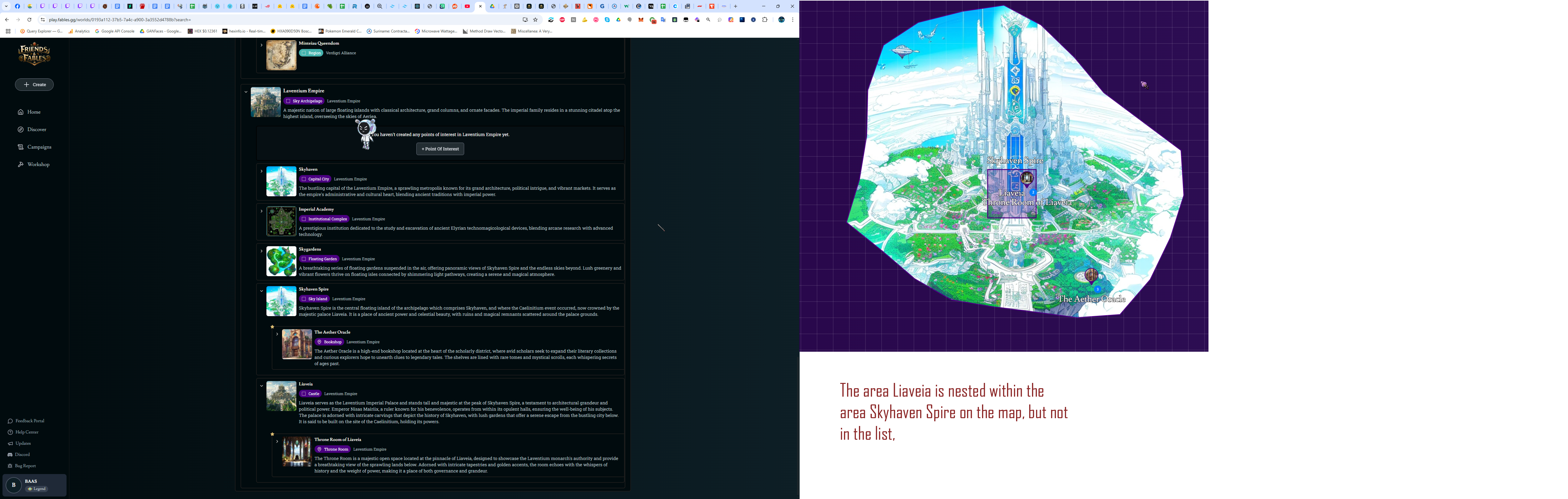Open the Chrome apps grid shortcut
1568x499 pixels.
8,31
